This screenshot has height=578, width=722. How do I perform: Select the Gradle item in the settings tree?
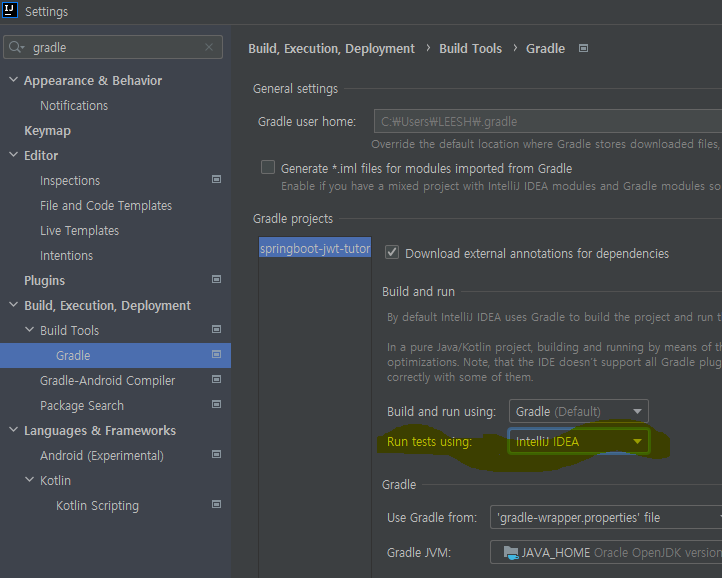115,355
